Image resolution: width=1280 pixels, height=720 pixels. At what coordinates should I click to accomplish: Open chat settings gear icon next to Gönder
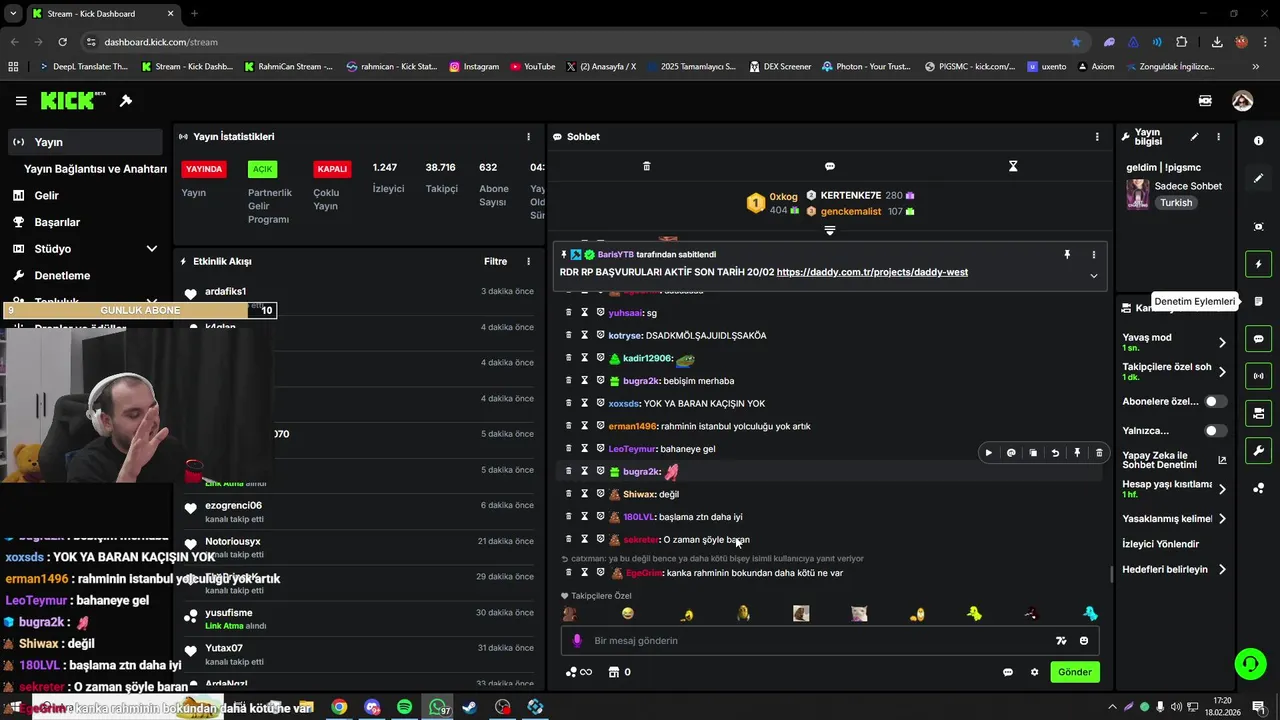[1034, 672]
